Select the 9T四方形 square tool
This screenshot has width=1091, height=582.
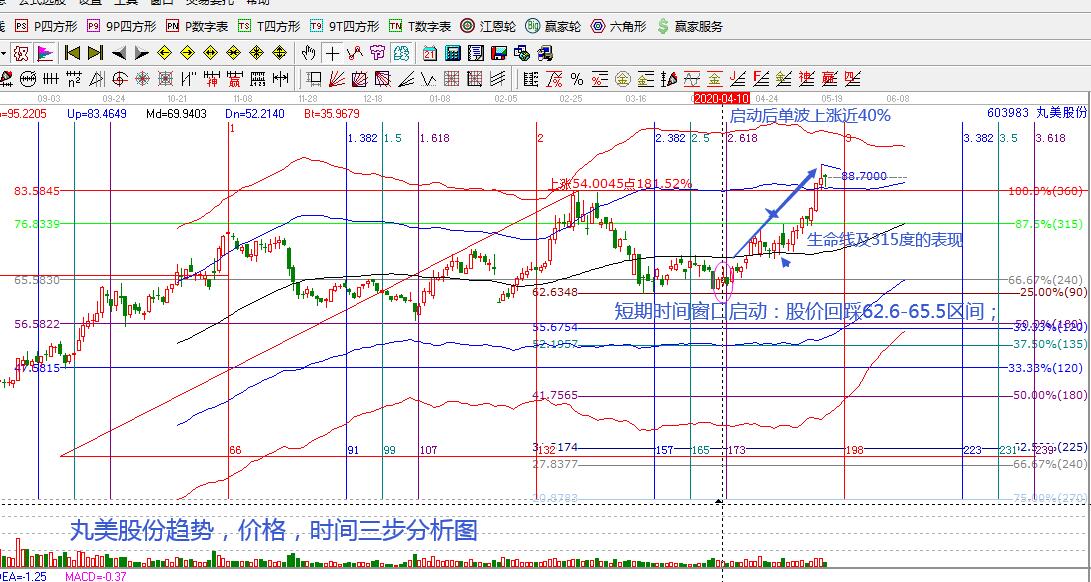(x=343, y=27)
